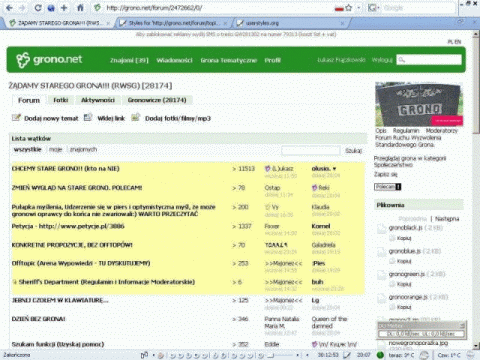The height and width of the screenshot is (360, 480).
Task: Open the Sheriff's Department thread
Action: 107,282
